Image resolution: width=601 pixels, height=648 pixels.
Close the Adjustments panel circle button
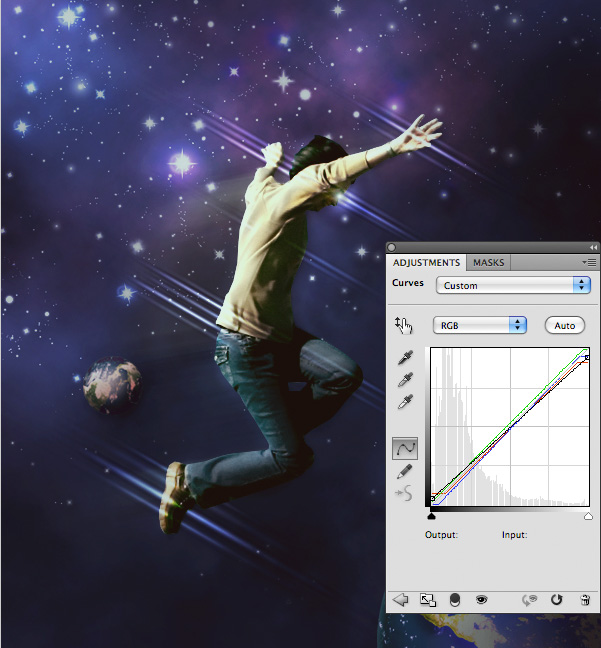point(391,247)
